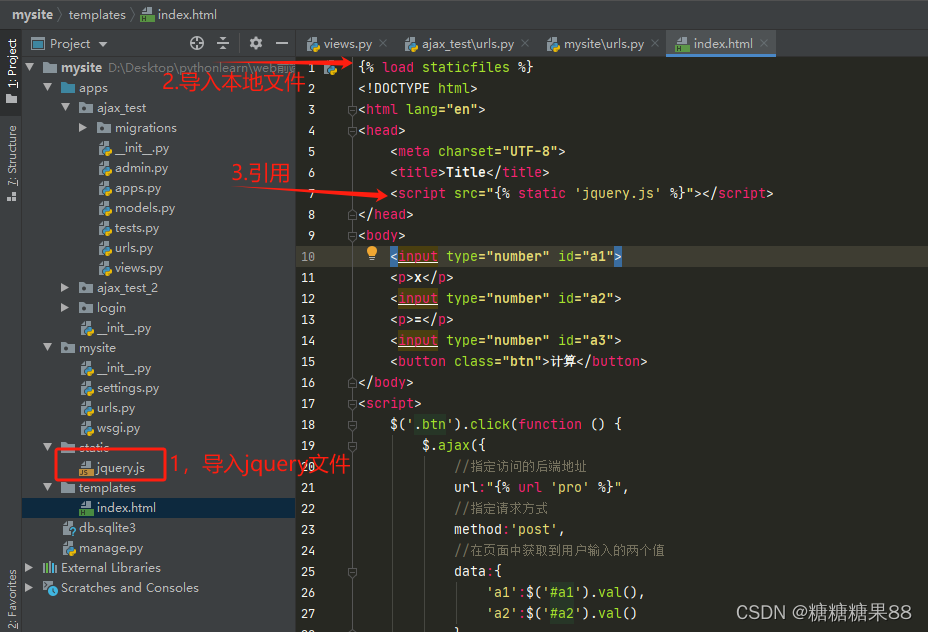Select __init__.py under apps folder

click(x=117, y=328)
